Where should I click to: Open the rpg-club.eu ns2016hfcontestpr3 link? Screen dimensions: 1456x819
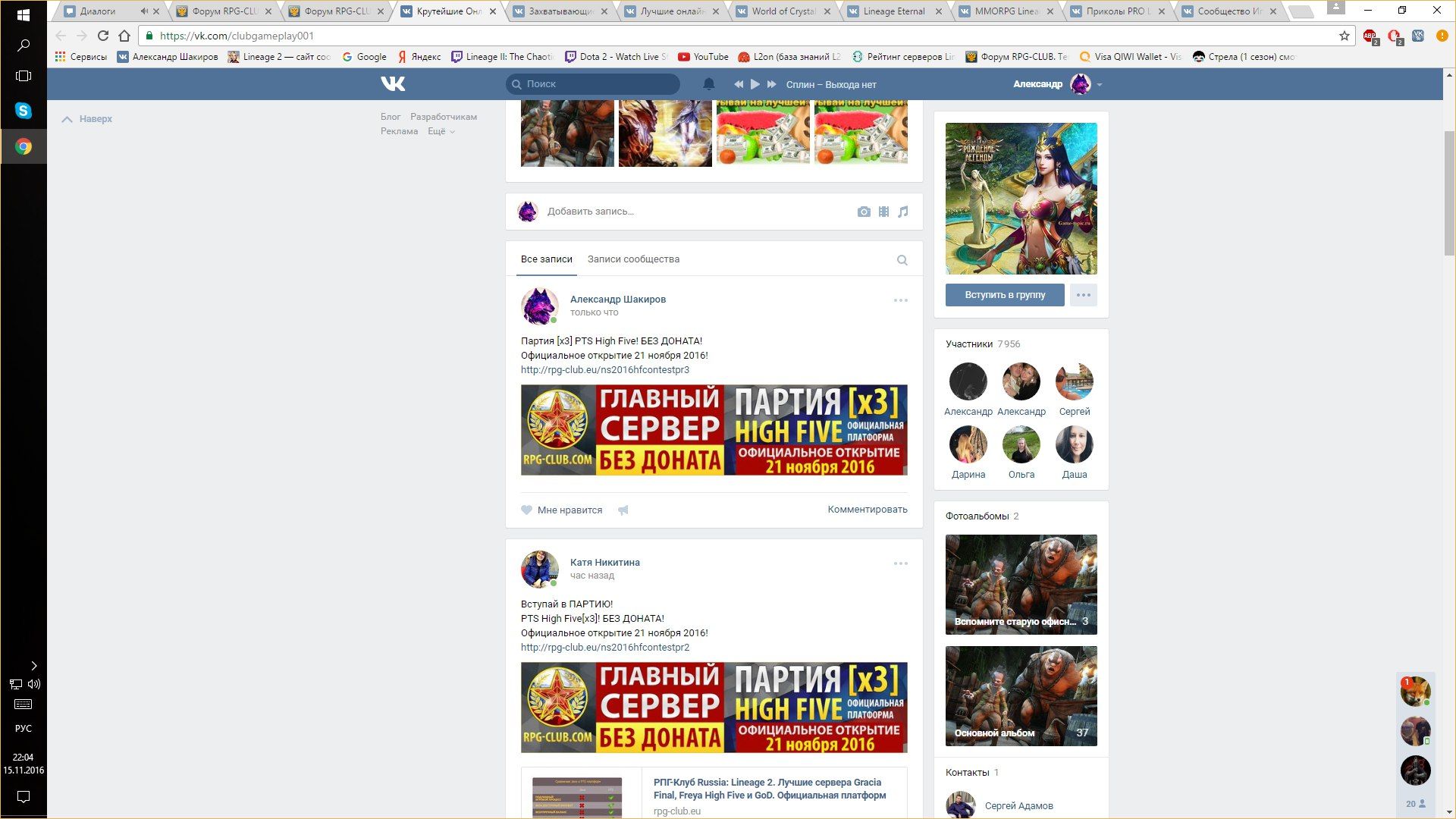coord(604,370)
